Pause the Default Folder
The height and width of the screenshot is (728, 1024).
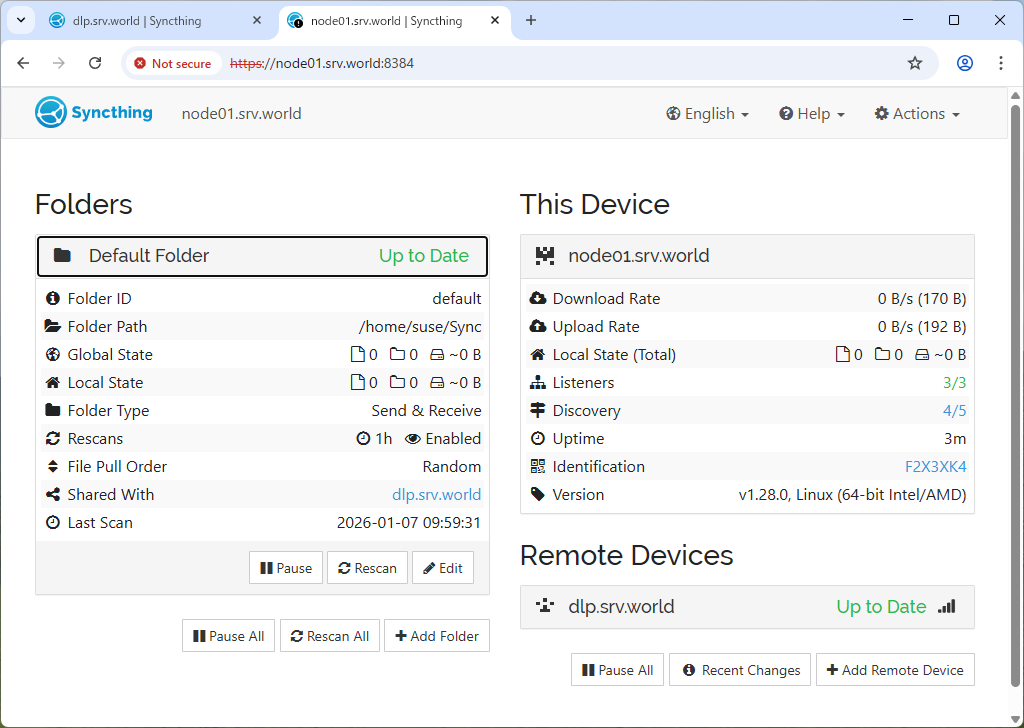286,568
